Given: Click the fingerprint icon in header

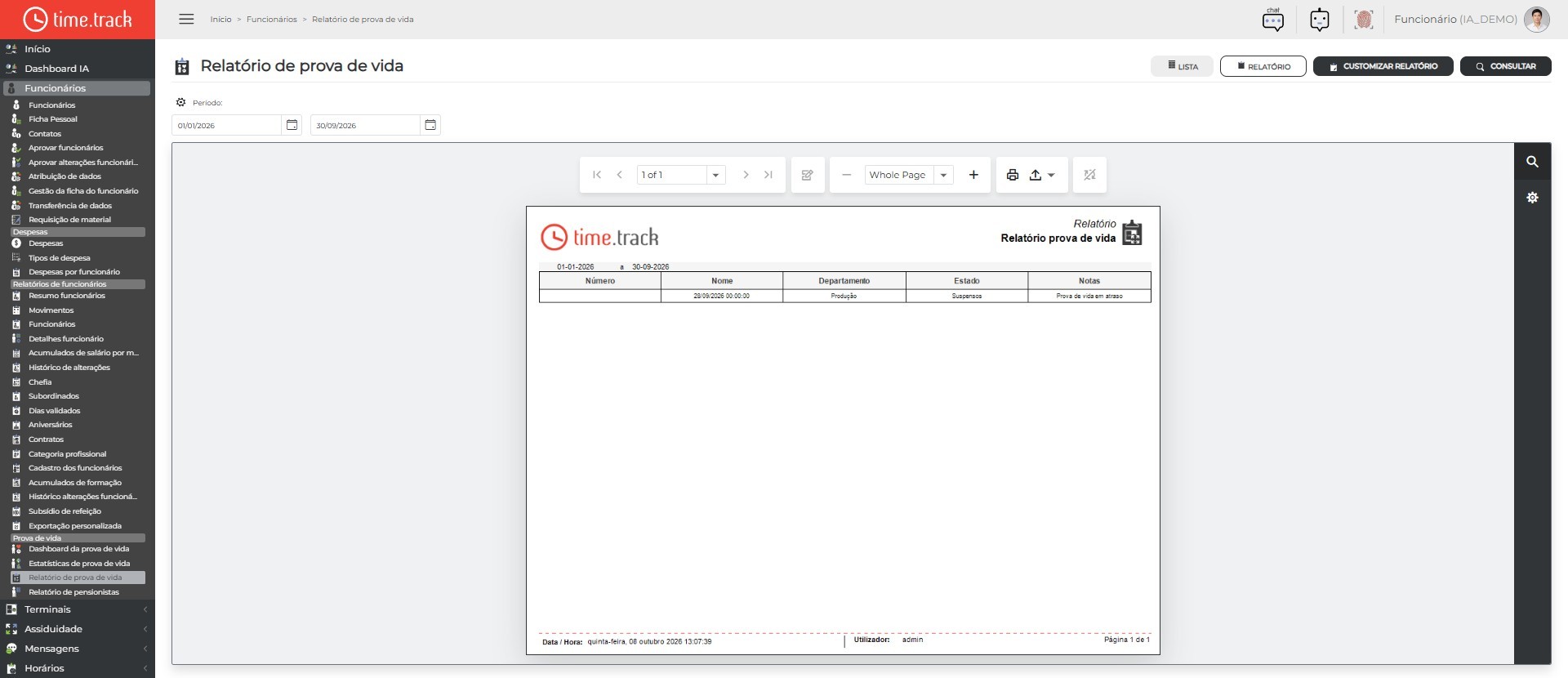Looking at the screenshot, I should pyautogui.click(x=1363, y=20).
